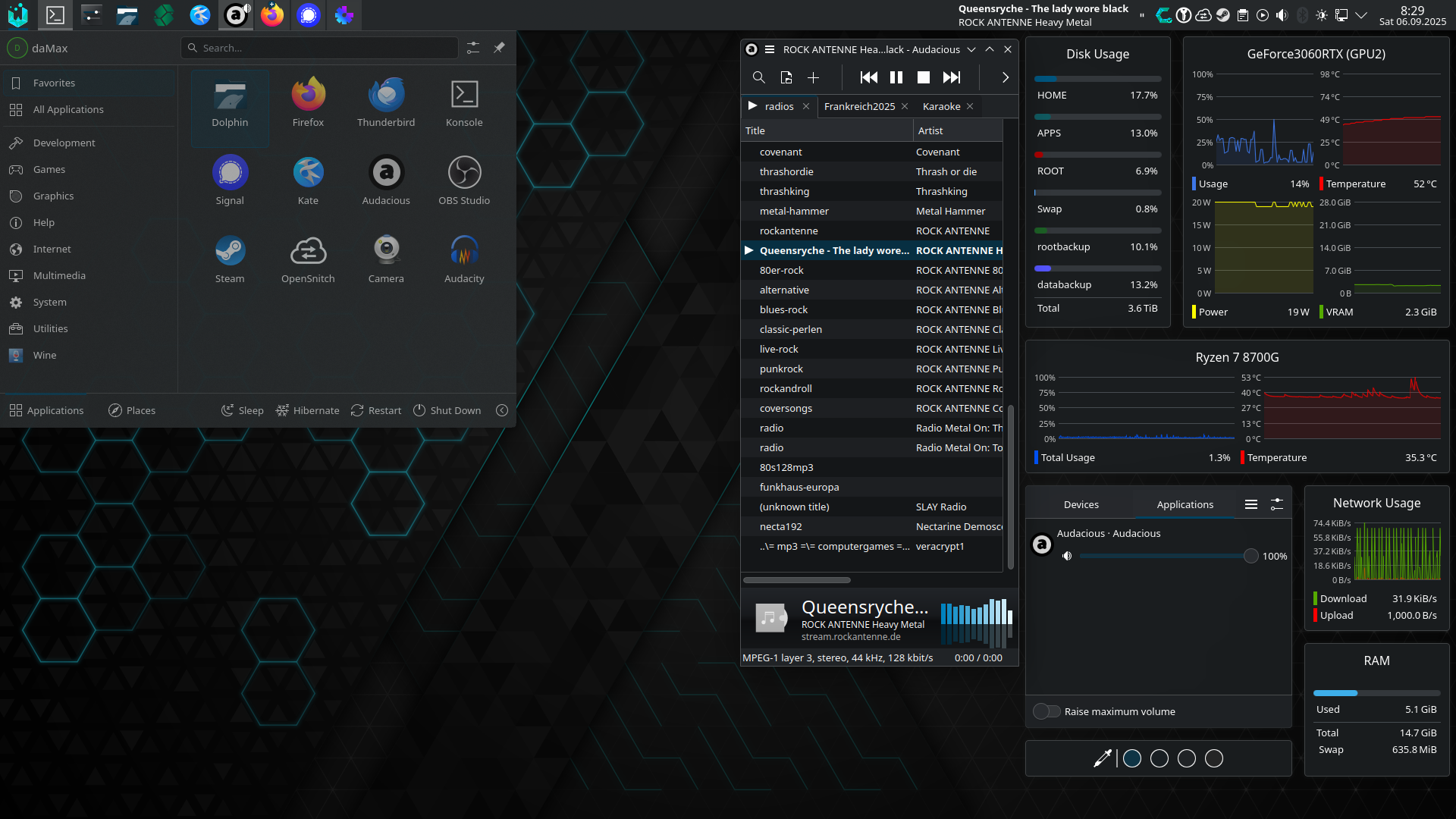Image resolution: width=1456 pixels, height=819 pixels.
Task: Click the Shut Down button
Action: 447,410
